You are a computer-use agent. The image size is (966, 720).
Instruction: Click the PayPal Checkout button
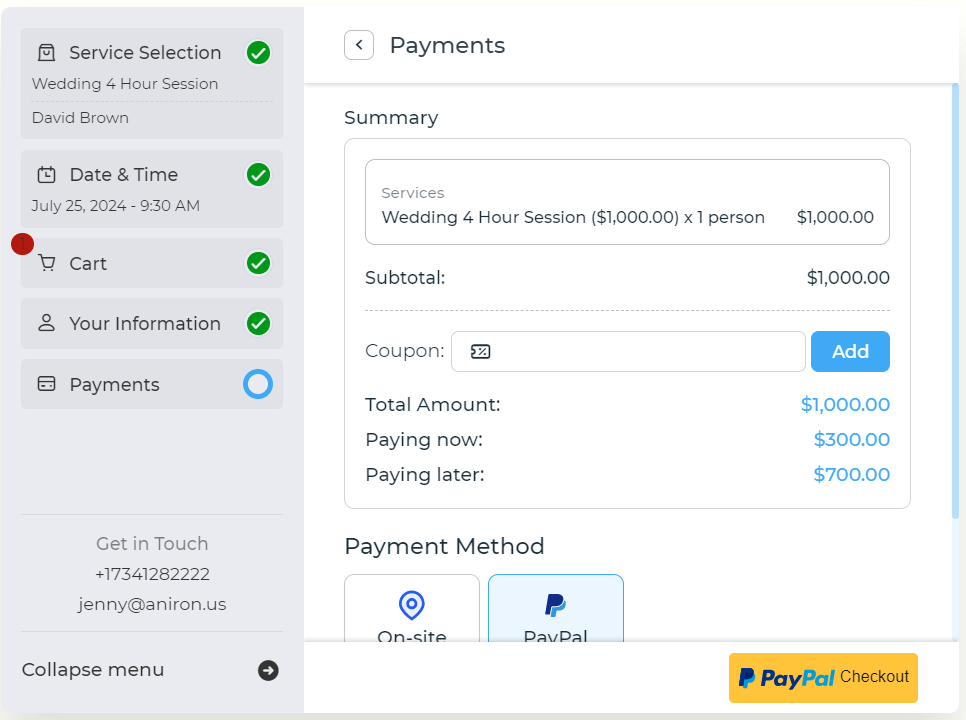(x=823, y=678)
